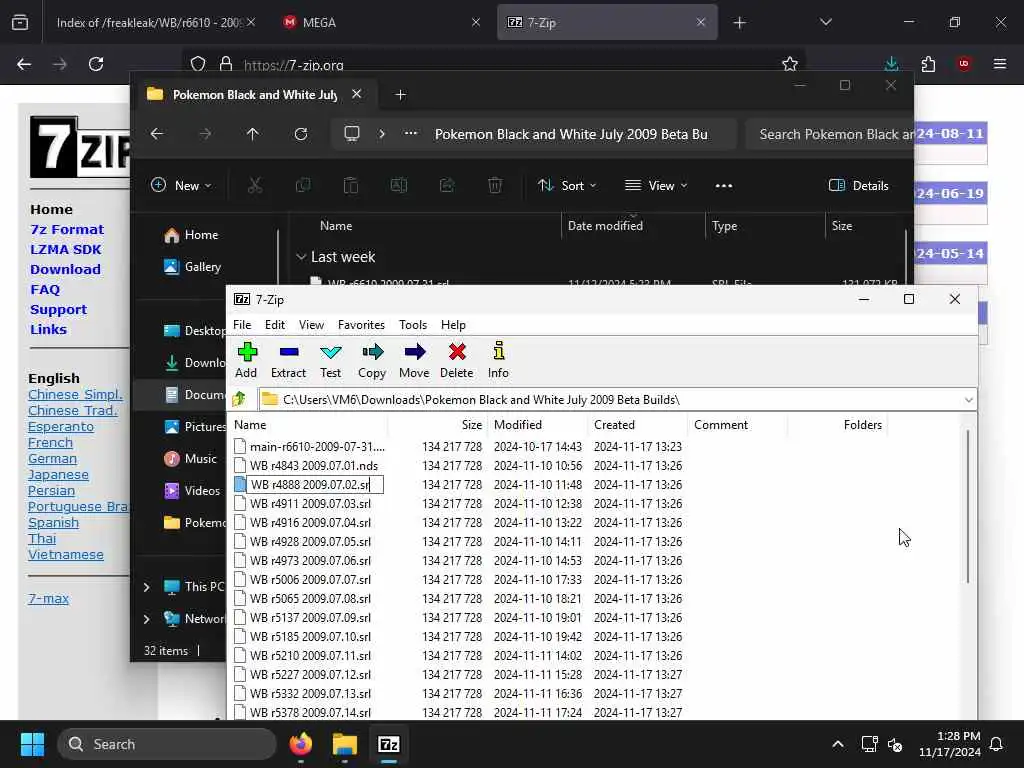Click the Explorer search box

pos(829,134)
